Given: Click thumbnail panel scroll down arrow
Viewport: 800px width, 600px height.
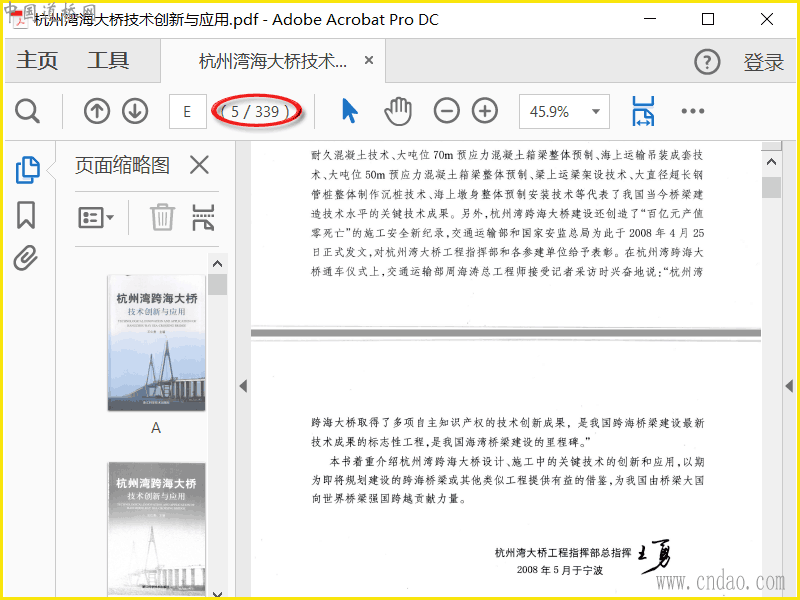Looking at the screenshot, I should pos(217,593).
